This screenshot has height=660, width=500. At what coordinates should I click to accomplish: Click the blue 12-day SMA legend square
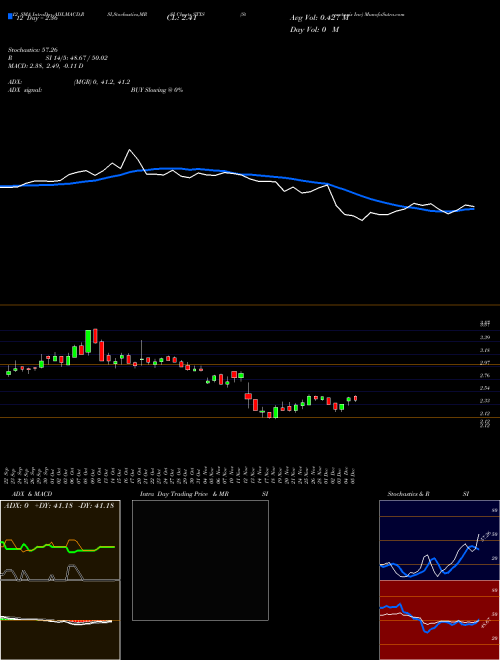[x=11, y=17]
